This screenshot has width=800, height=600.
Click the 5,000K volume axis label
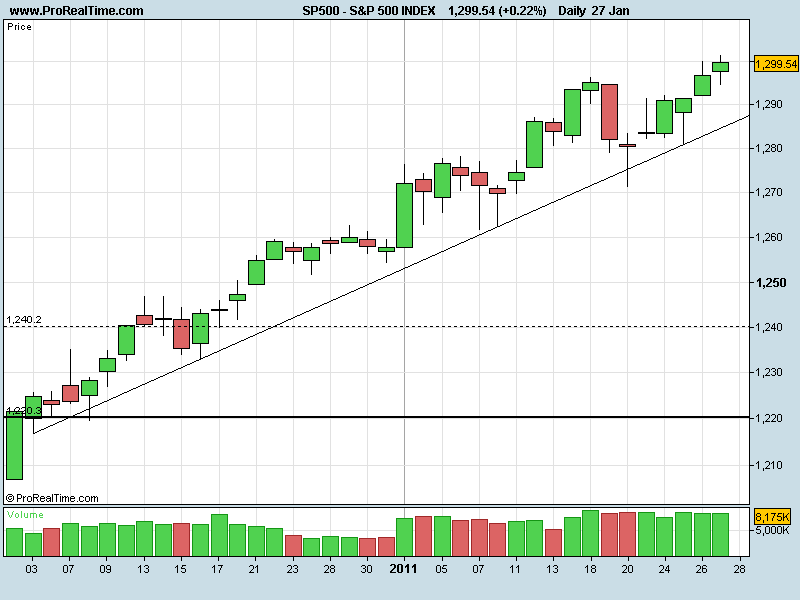point(772,530)
